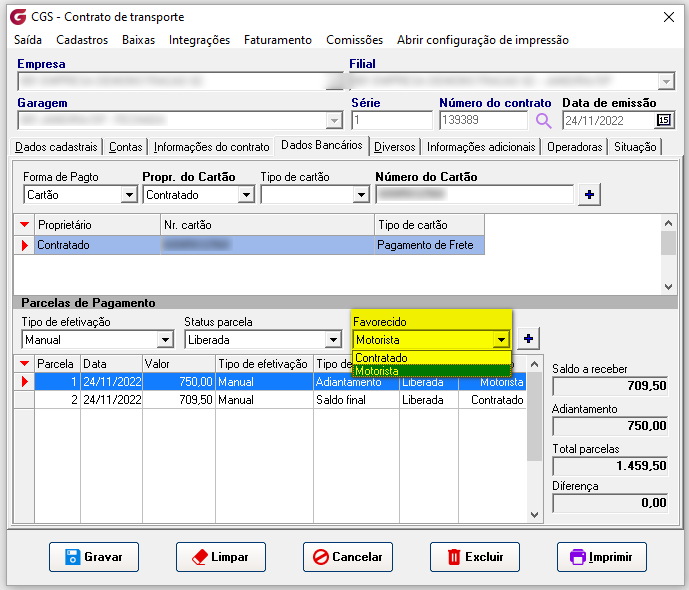The image size is (689, 590).
Task: Switch to the Dados cadastrais tab
Action: click(56, 147)
